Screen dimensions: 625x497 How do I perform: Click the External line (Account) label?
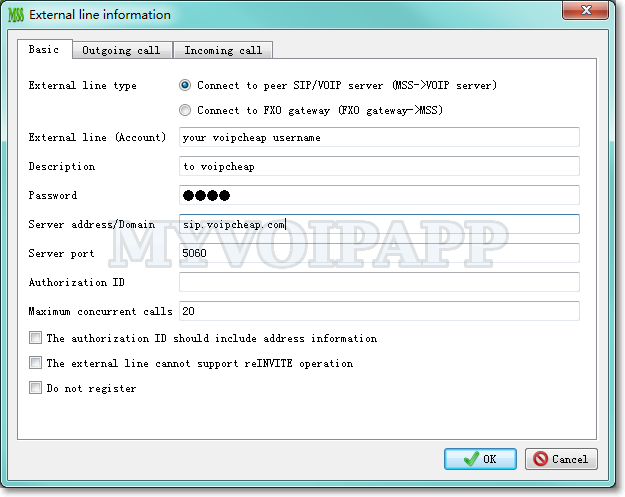click(x=97, y=138)
